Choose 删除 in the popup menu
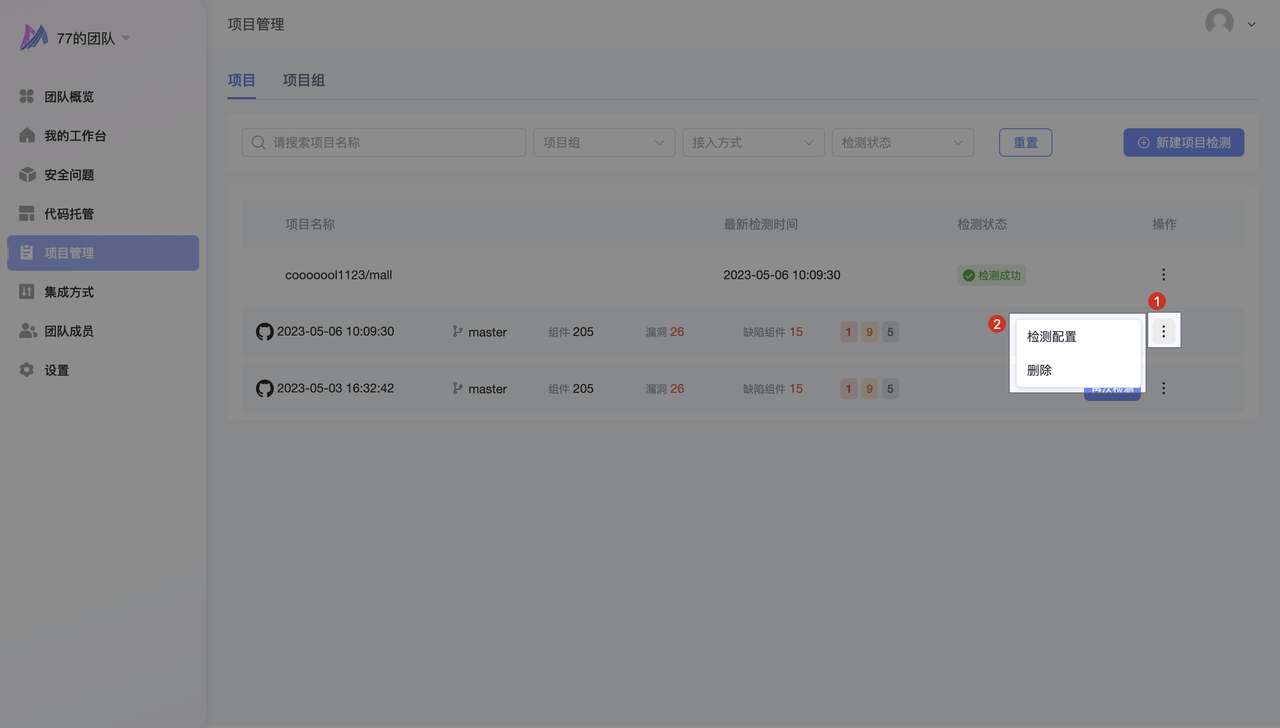 (x=1040, y=370)
